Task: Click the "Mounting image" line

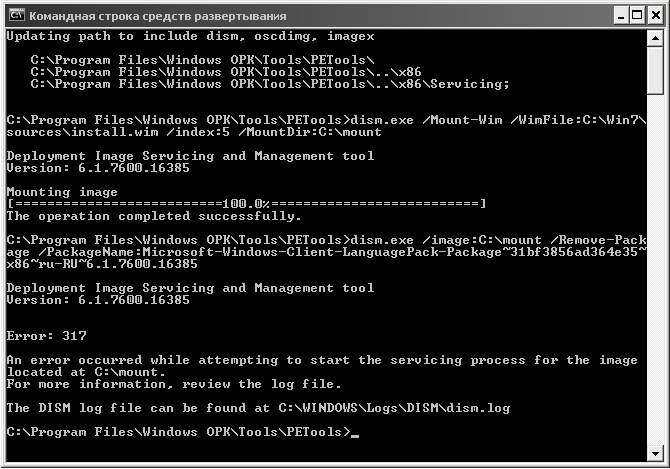Action: [62, 192]
